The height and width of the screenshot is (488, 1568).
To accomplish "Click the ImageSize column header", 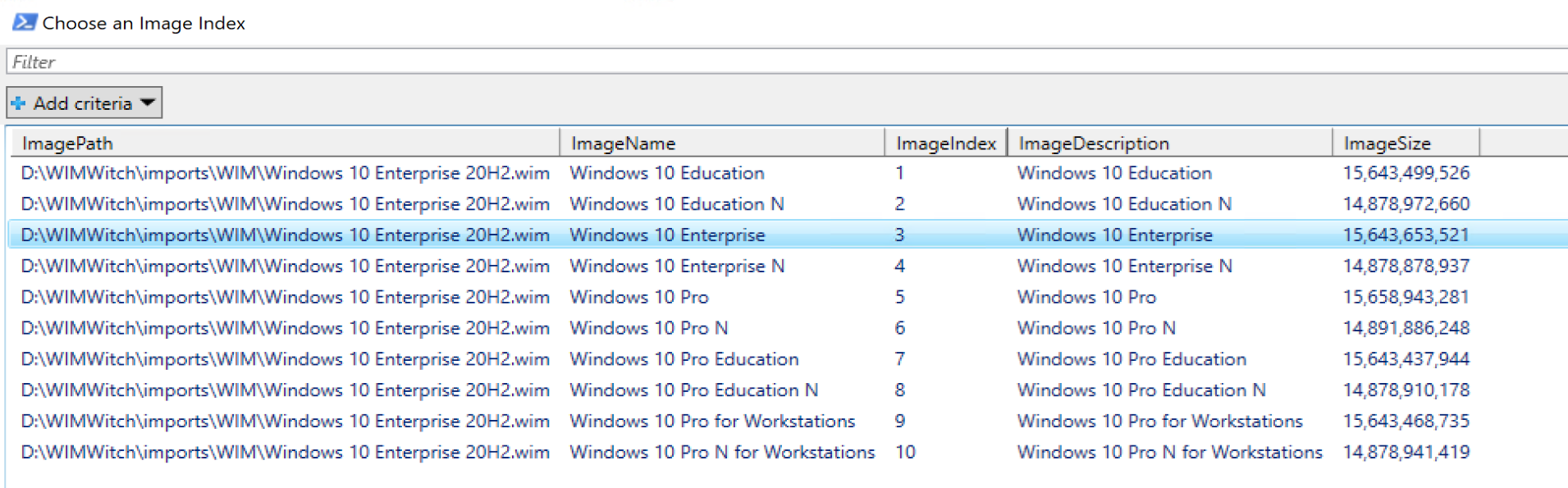I will pos(1387,144).
